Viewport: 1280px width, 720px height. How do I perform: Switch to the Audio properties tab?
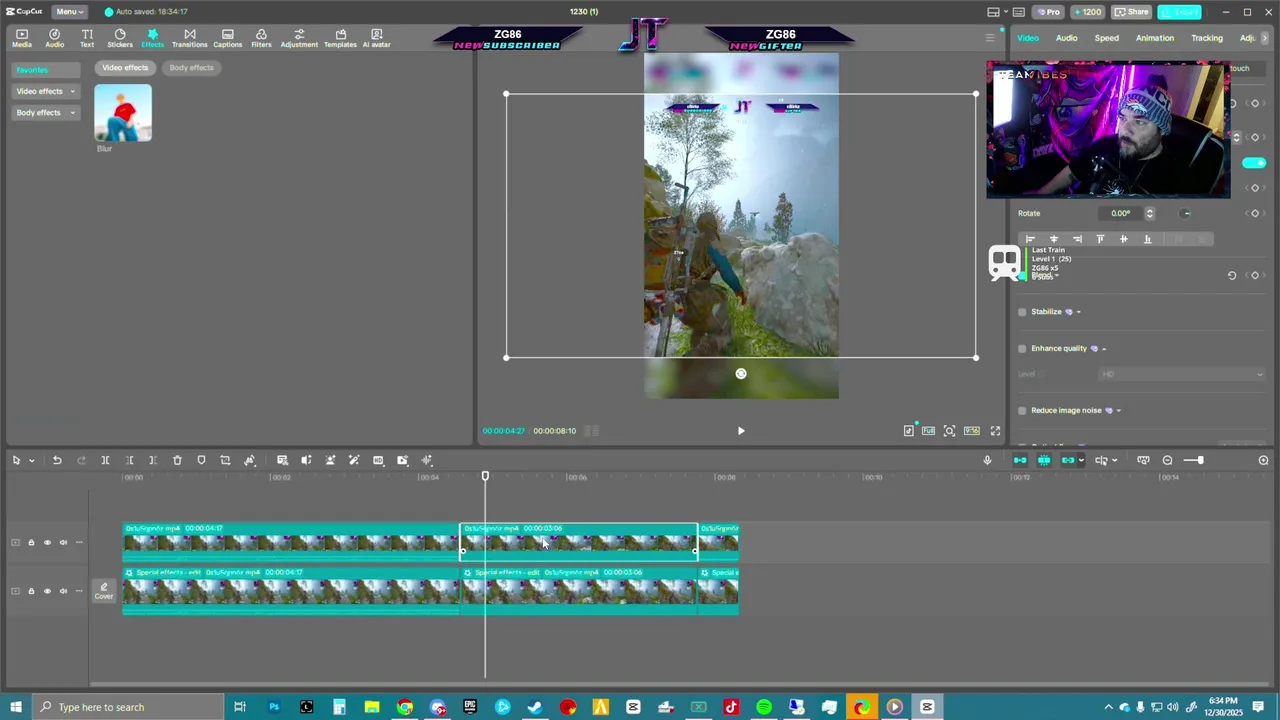(x=1067, y=38)
